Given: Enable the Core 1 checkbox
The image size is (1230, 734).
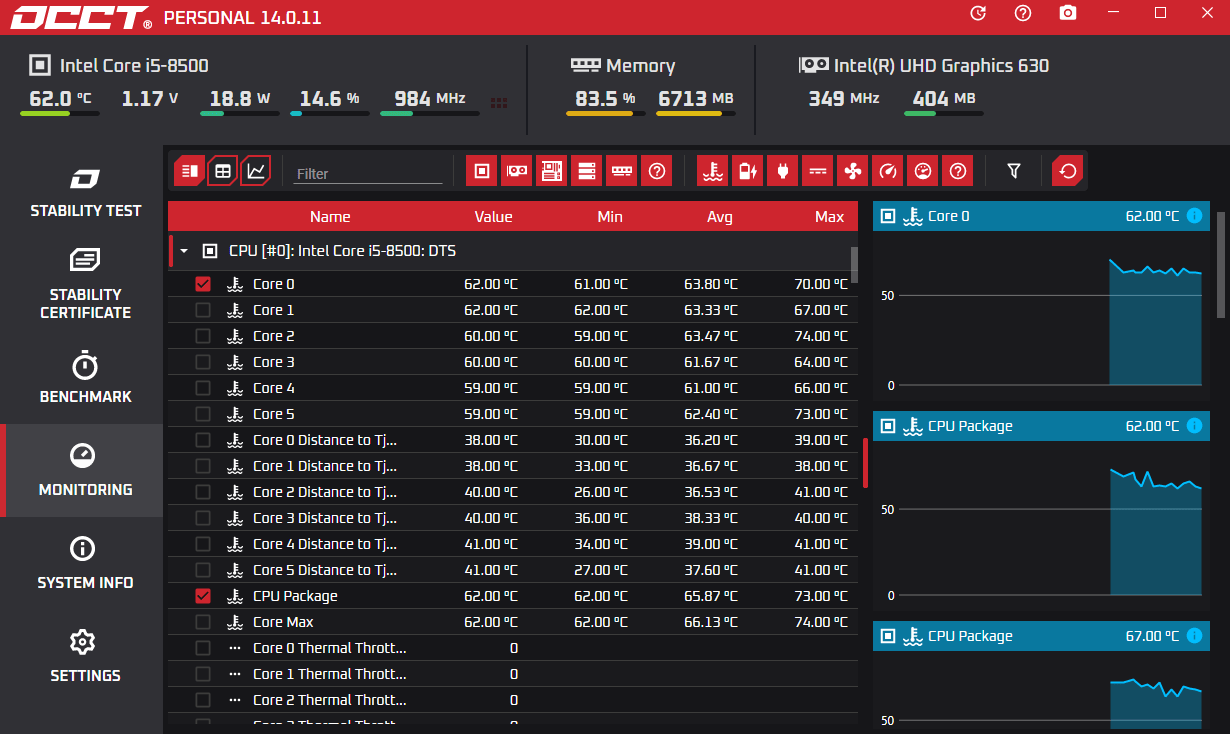Looking at the screenshot, I should [x=203, y=310].
